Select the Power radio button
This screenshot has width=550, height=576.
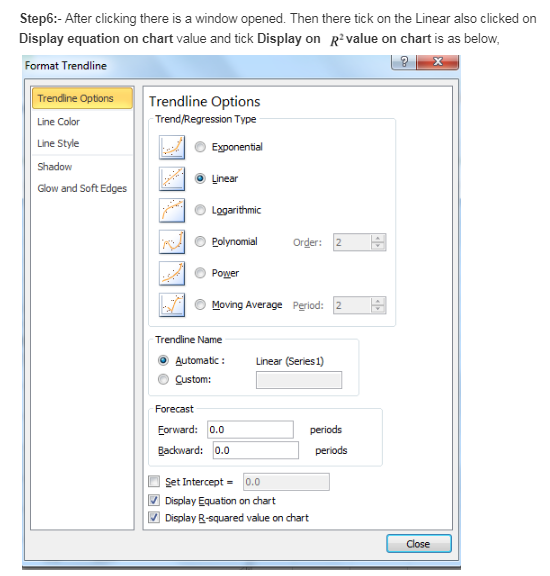200,273
